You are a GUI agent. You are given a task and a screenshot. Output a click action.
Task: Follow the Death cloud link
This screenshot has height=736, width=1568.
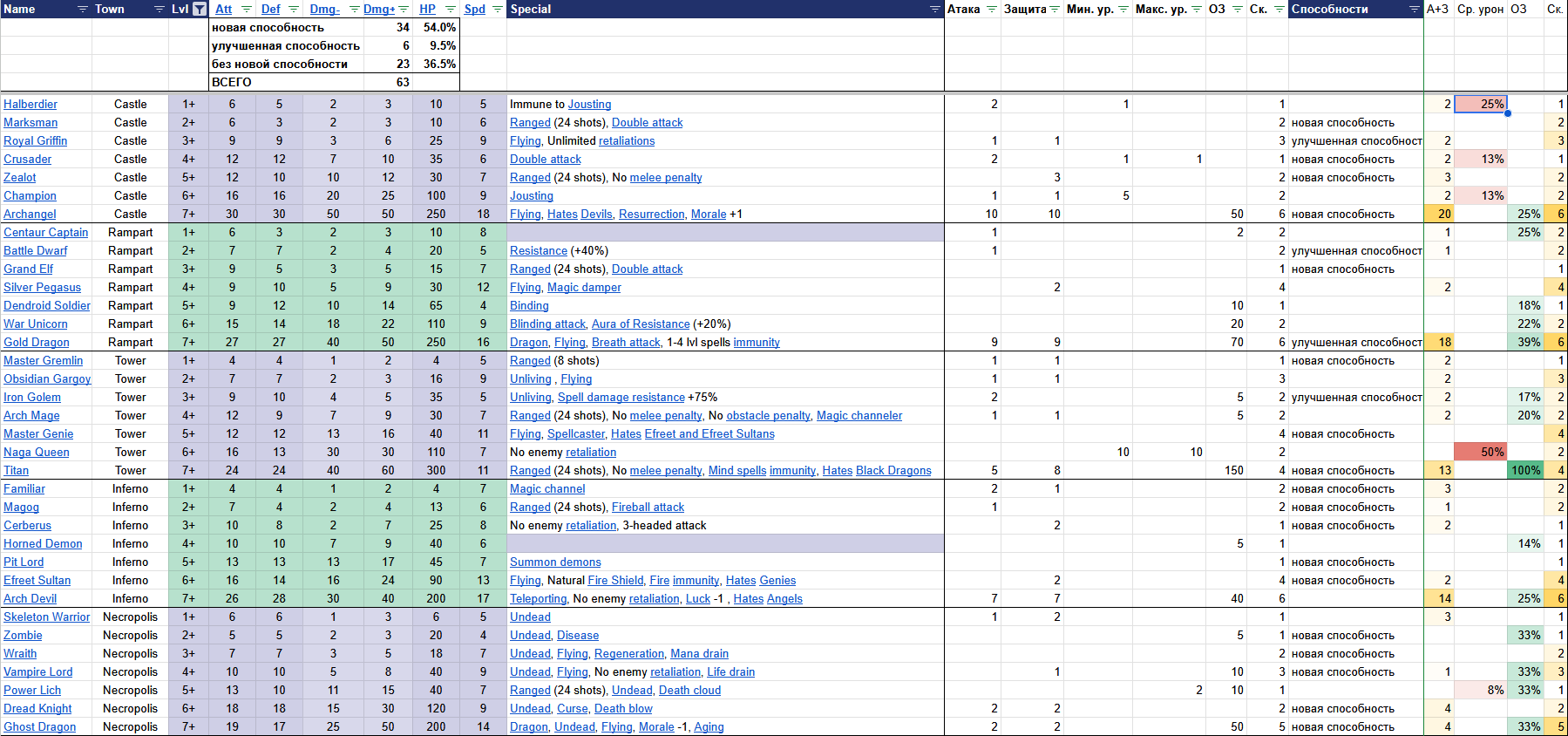point(689,690)
